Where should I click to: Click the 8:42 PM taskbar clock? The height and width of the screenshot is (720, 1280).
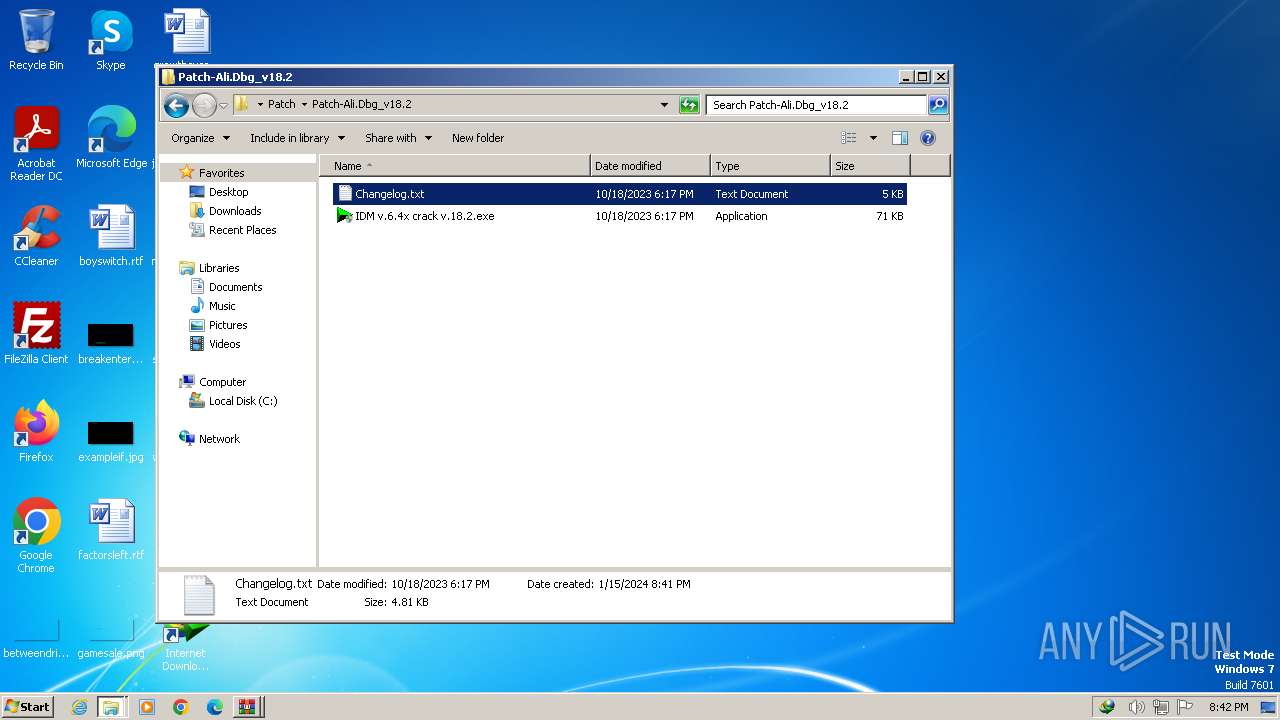click(x=1229, y=707)
